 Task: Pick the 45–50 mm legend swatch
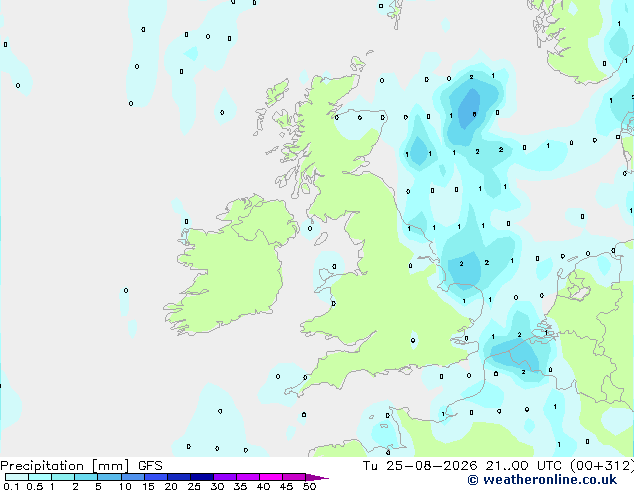point(294,477)
